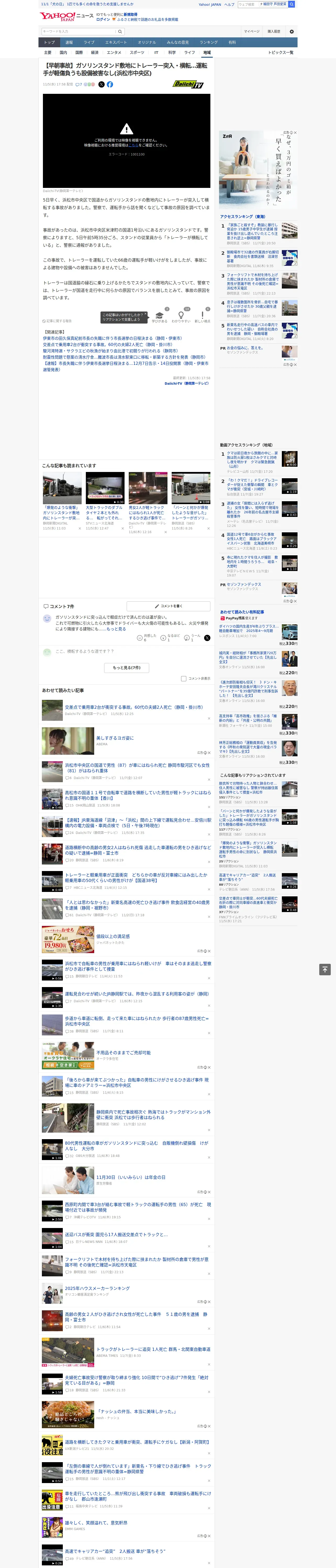Click 購入履歴 link
The height and width of the screenshot is (1568, 336).
274,32
